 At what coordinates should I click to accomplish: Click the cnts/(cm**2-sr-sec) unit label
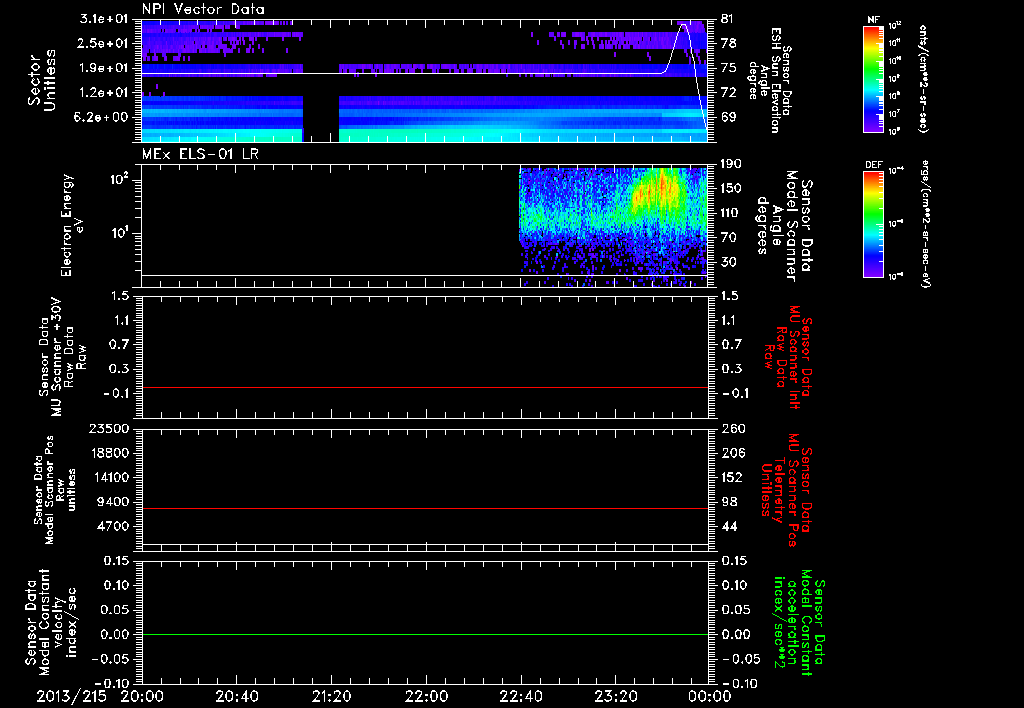(x=922, y=78)
